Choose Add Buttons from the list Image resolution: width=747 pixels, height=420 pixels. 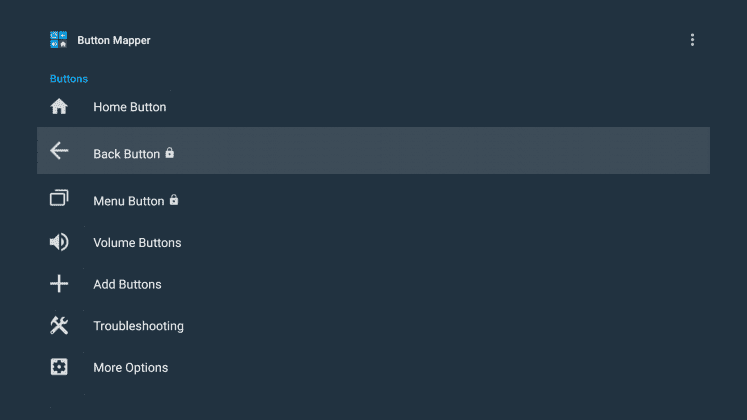coord(374,284)
